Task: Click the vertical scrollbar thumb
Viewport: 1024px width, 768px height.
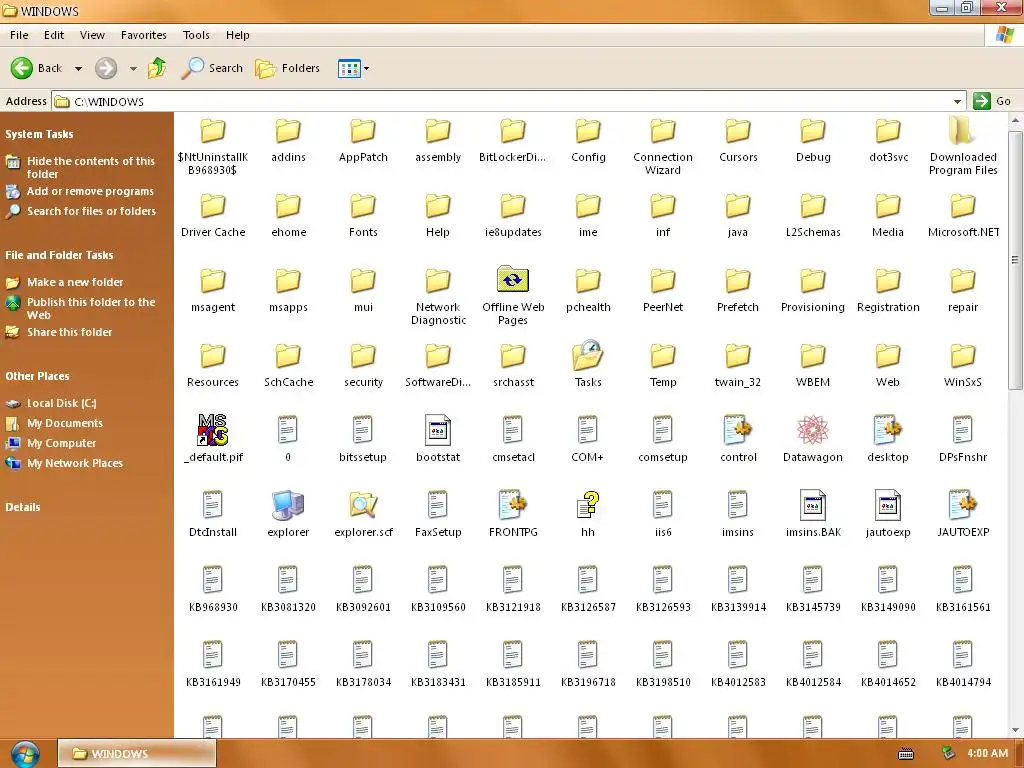Action: click(x=1016, y=260)
